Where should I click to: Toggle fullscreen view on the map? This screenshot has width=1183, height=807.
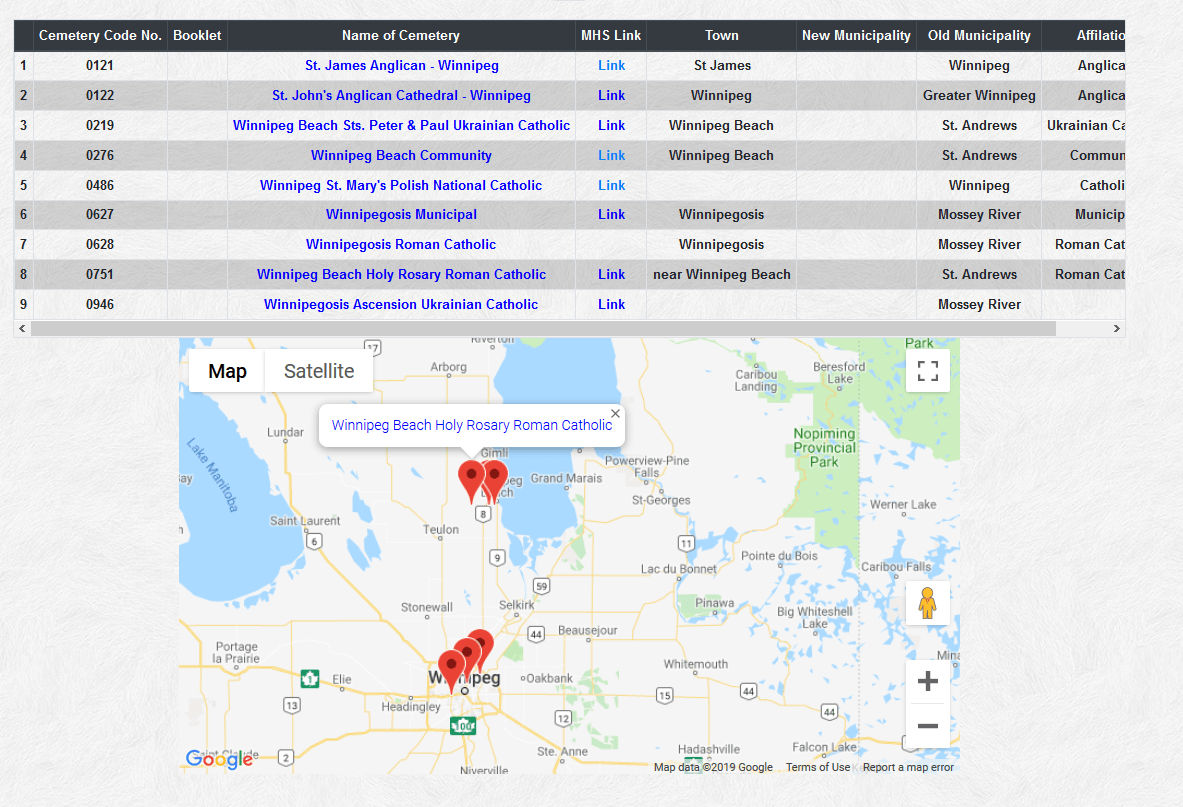(x=927, y=371)
